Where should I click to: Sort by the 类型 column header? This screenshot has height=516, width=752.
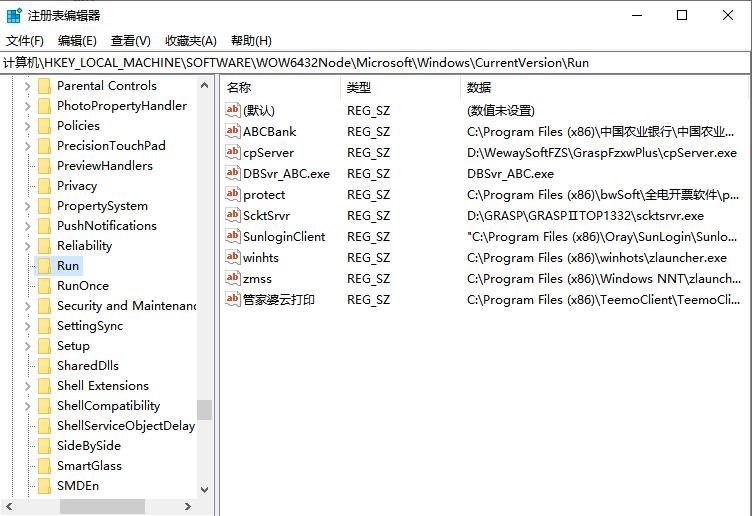coord(401,87)
